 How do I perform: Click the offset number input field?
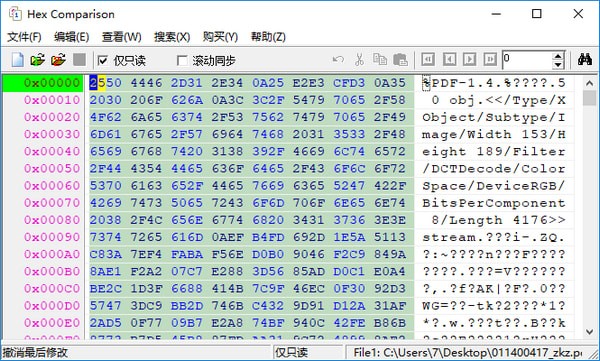click(528, 60)
